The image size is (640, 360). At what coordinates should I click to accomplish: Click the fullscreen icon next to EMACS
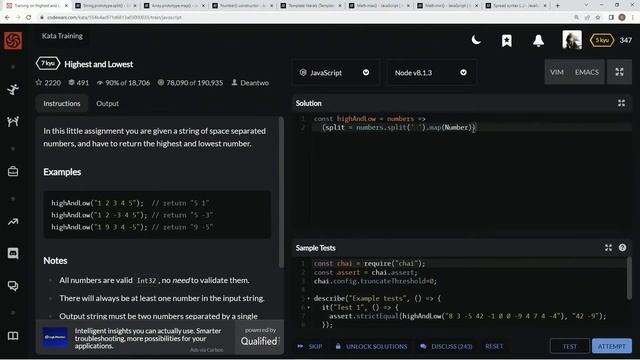tap(619, 72)
